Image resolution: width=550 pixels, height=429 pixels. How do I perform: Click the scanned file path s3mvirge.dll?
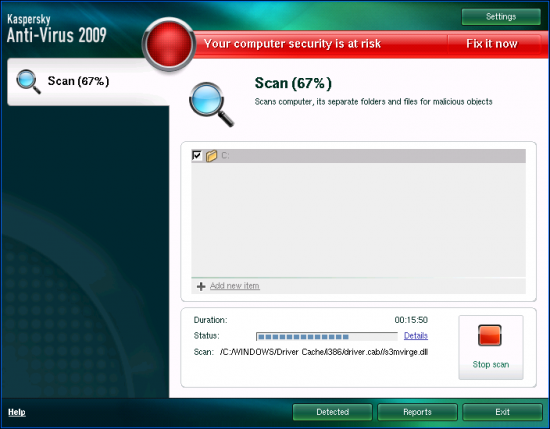324,352
